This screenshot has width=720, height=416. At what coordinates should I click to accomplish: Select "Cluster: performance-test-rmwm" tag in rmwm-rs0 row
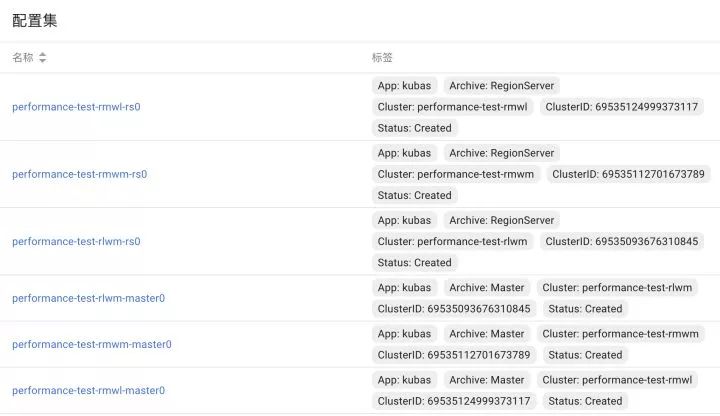[x=456, y=174]
